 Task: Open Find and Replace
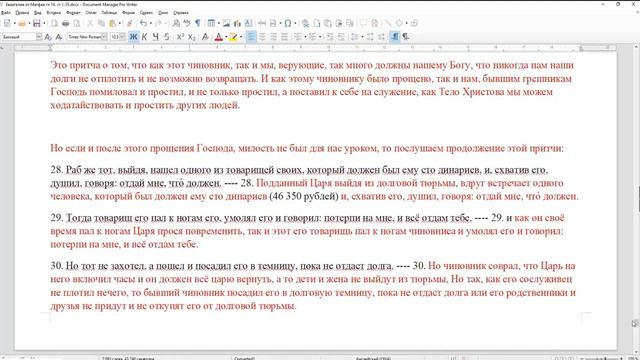pos(176,24)
